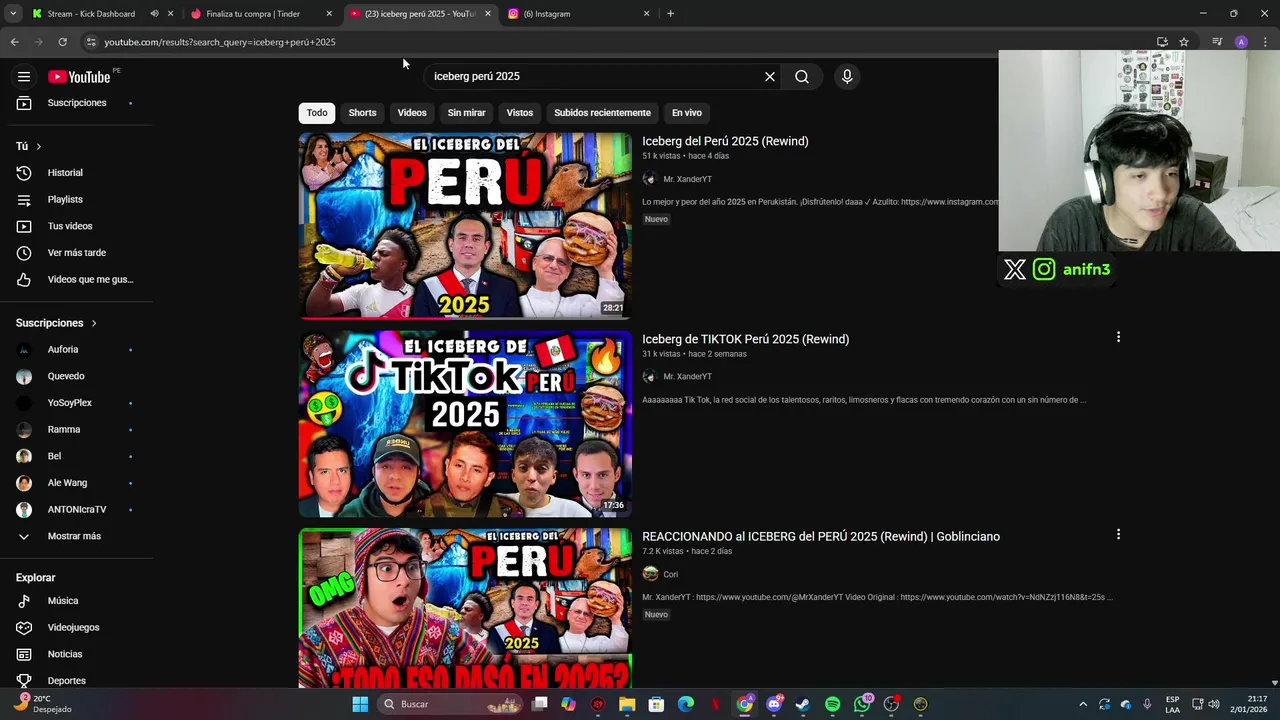Open Steam from taskbar

tap(802, 704)
